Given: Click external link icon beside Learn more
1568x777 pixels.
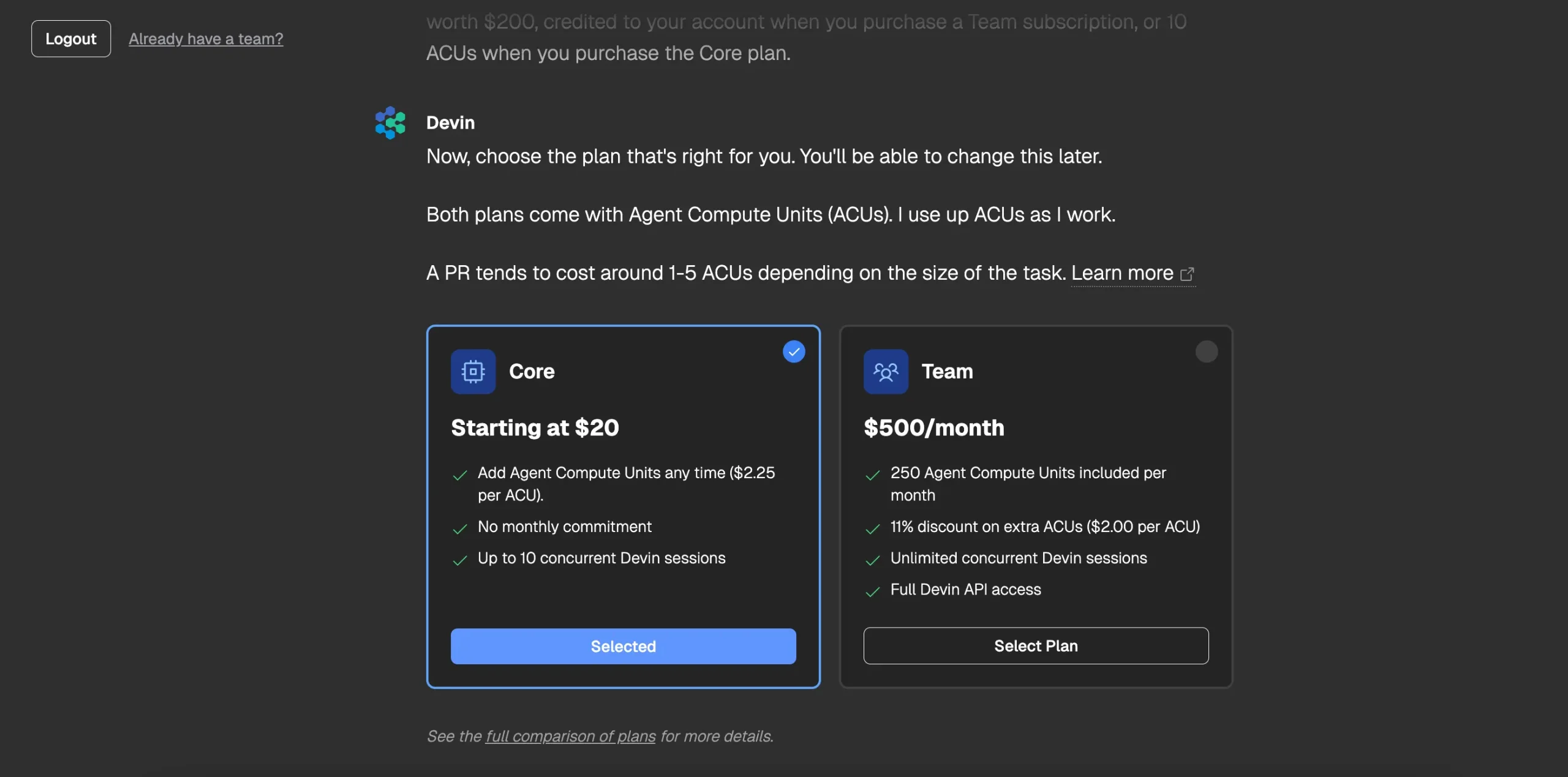Looking at the screenshot, I should (x=1187, y=274).
